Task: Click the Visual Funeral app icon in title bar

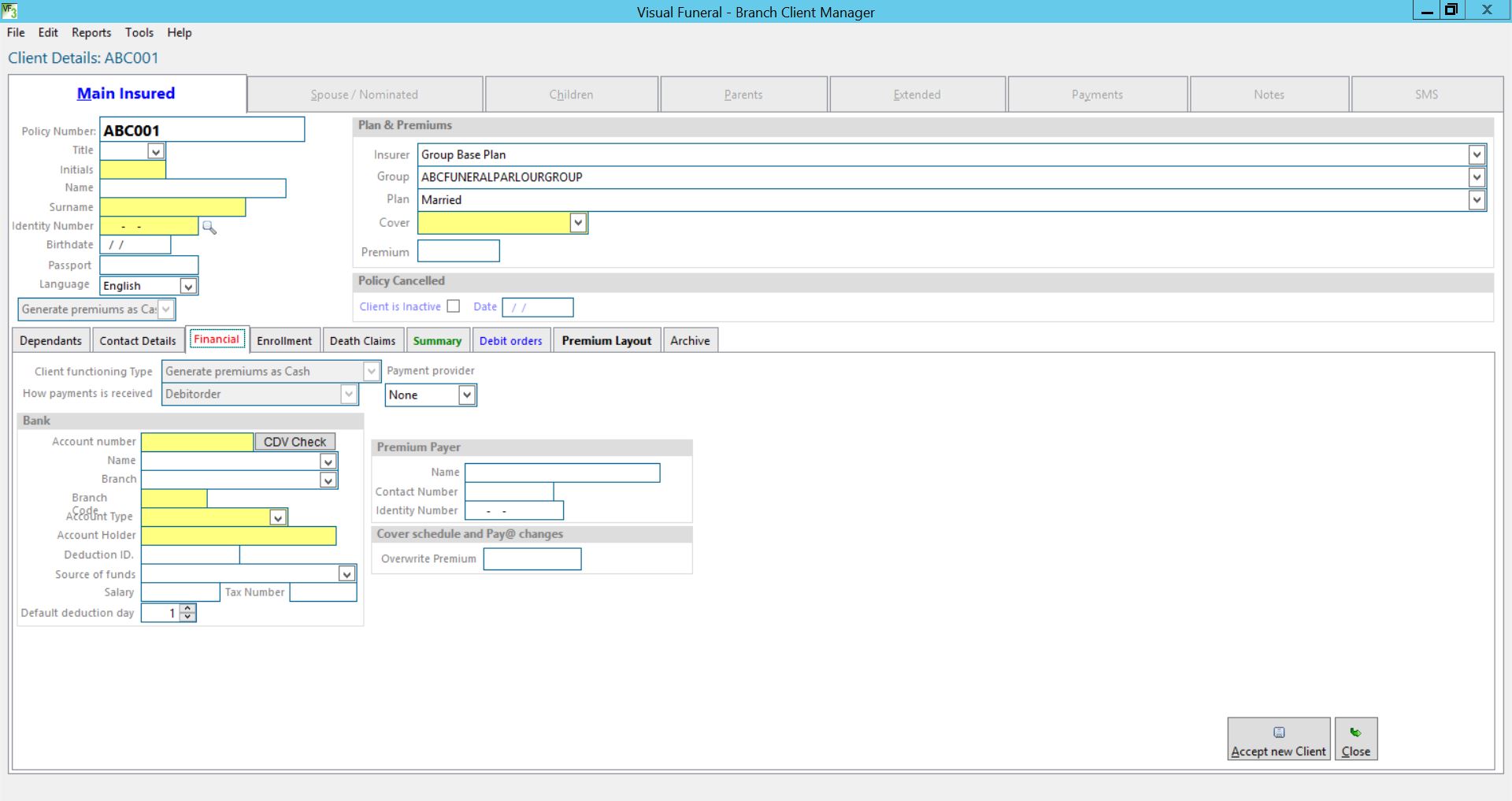Action: 9,11
